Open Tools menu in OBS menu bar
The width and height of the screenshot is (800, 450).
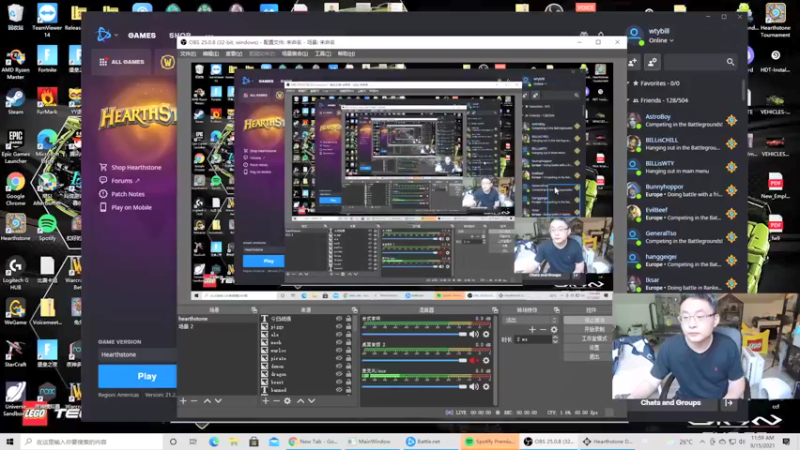(x=322, y=54)
